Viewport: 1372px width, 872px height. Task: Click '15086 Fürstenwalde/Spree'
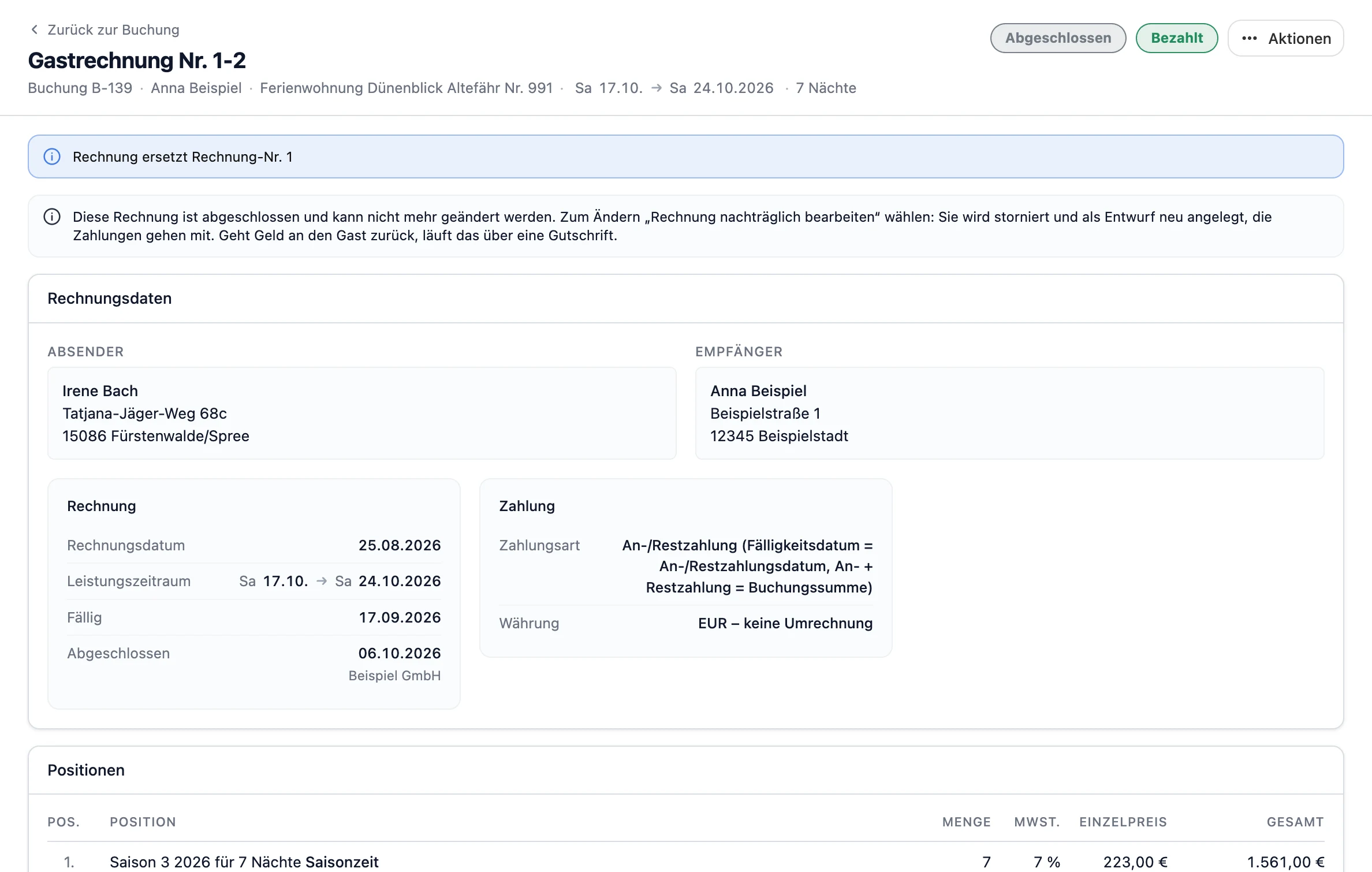click(x=156, y=436)
